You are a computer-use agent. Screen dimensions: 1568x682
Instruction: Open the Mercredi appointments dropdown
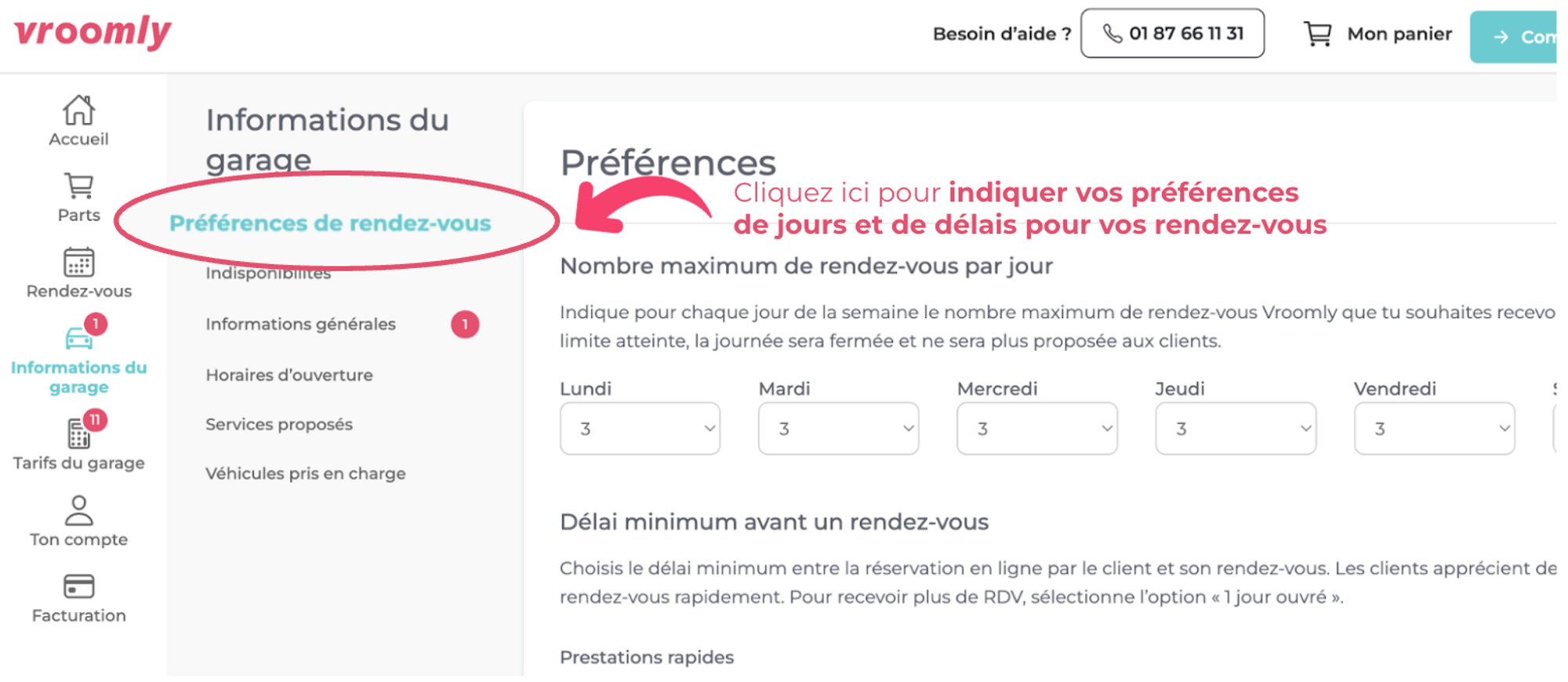tap(1037, 429)
